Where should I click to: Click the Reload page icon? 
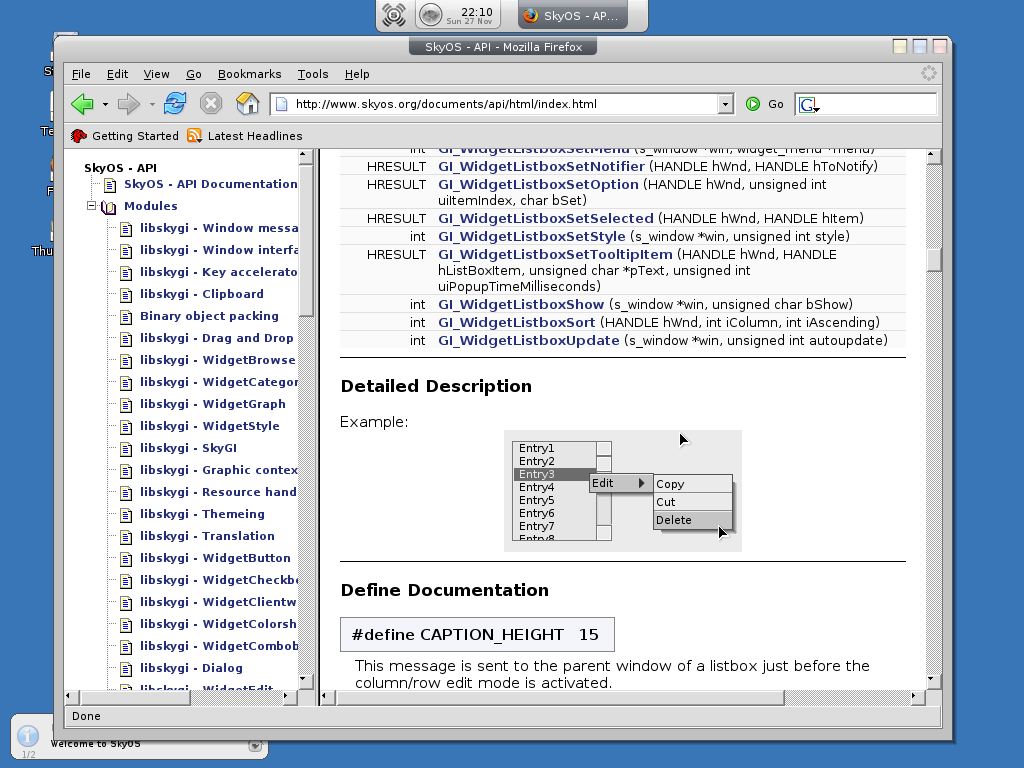(x=175, y=104)
